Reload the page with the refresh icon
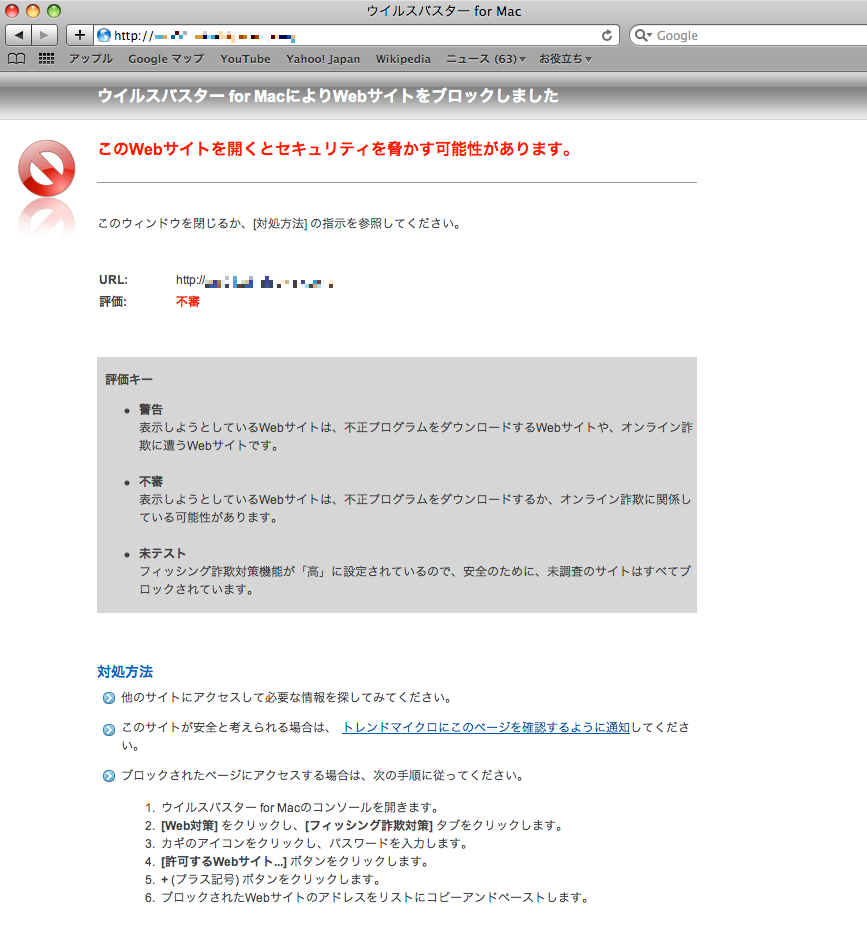 click(607, 35)
